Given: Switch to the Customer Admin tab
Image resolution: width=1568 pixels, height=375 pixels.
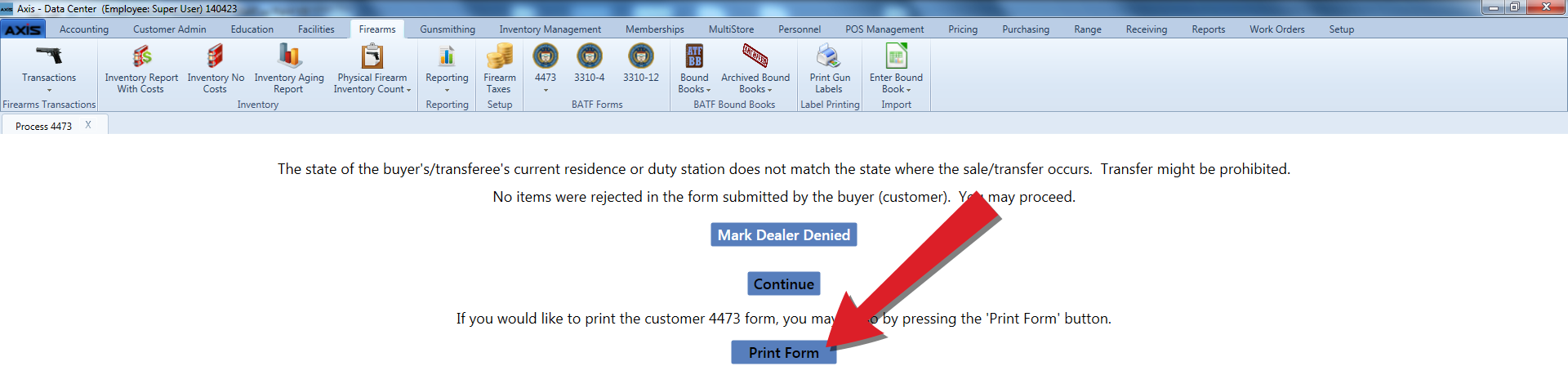Looking at the screenshot, I should tap(170, 29).
